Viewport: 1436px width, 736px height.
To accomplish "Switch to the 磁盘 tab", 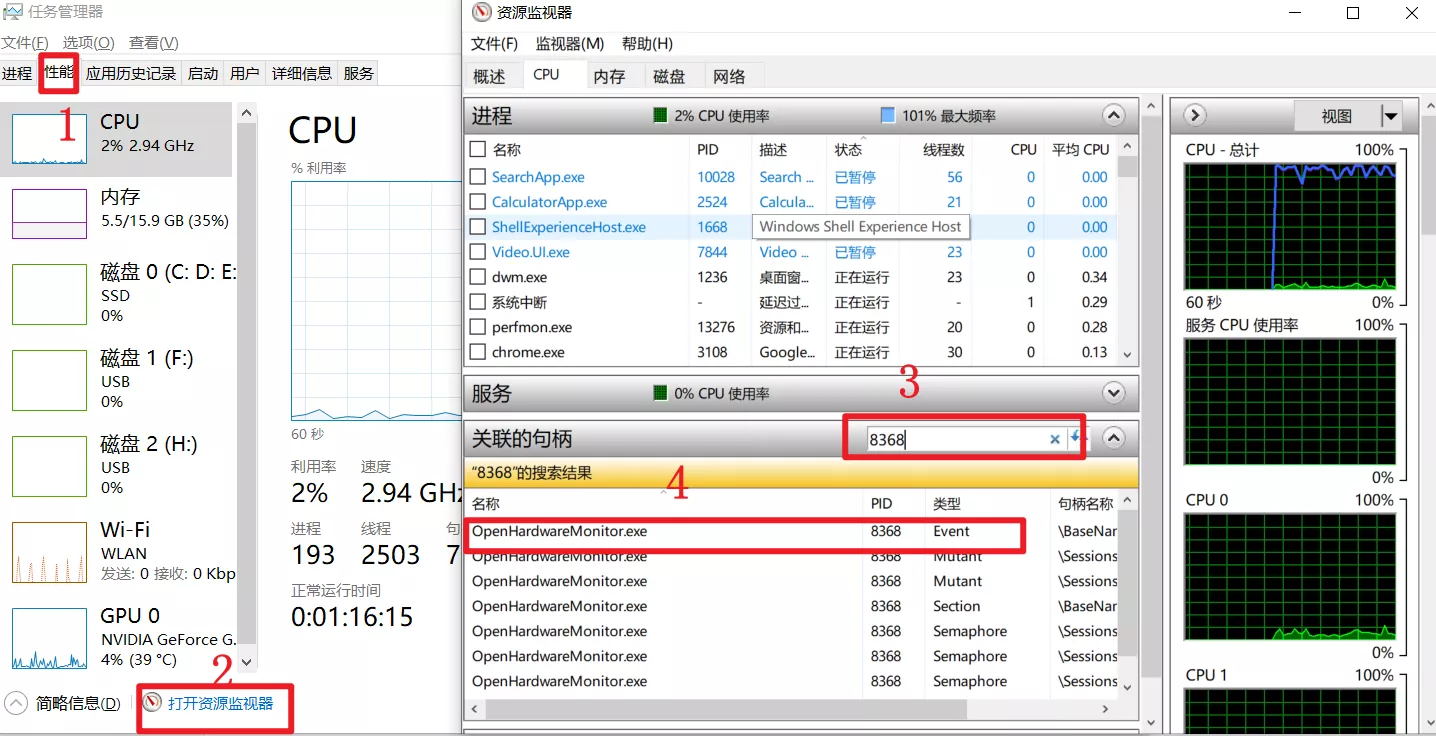I will point(669,77).
